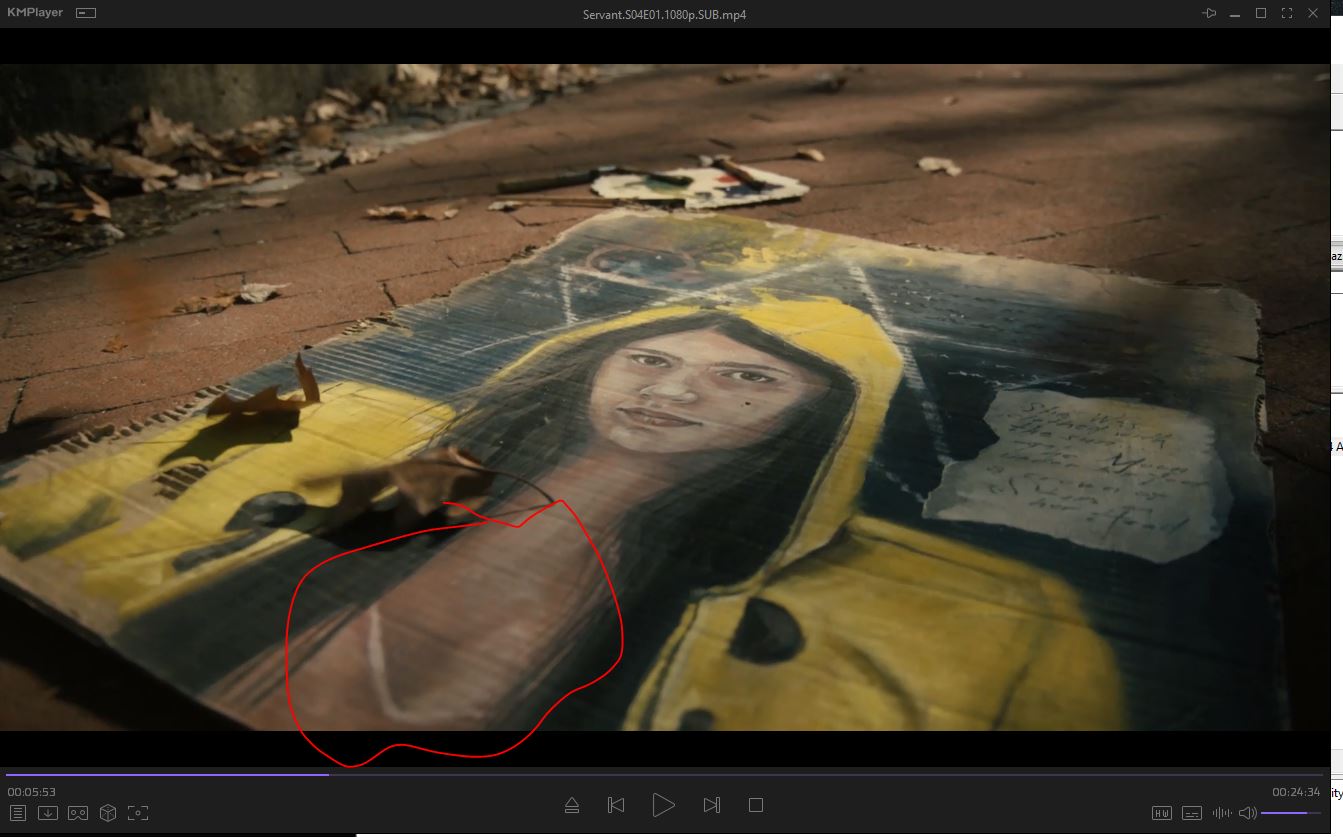The height and width of the screenshot is (837, 1343).
Task: Skip to the previous track
Action: click(x=616, y=805)
